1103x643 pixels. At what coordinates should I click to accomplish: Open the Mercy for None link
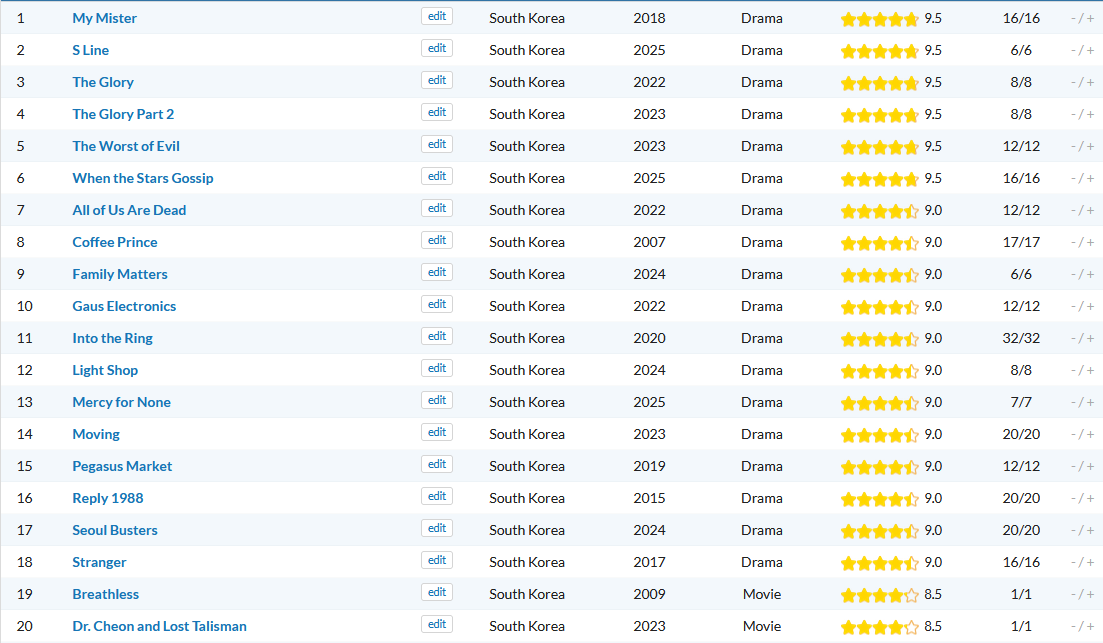click(122, 402)
